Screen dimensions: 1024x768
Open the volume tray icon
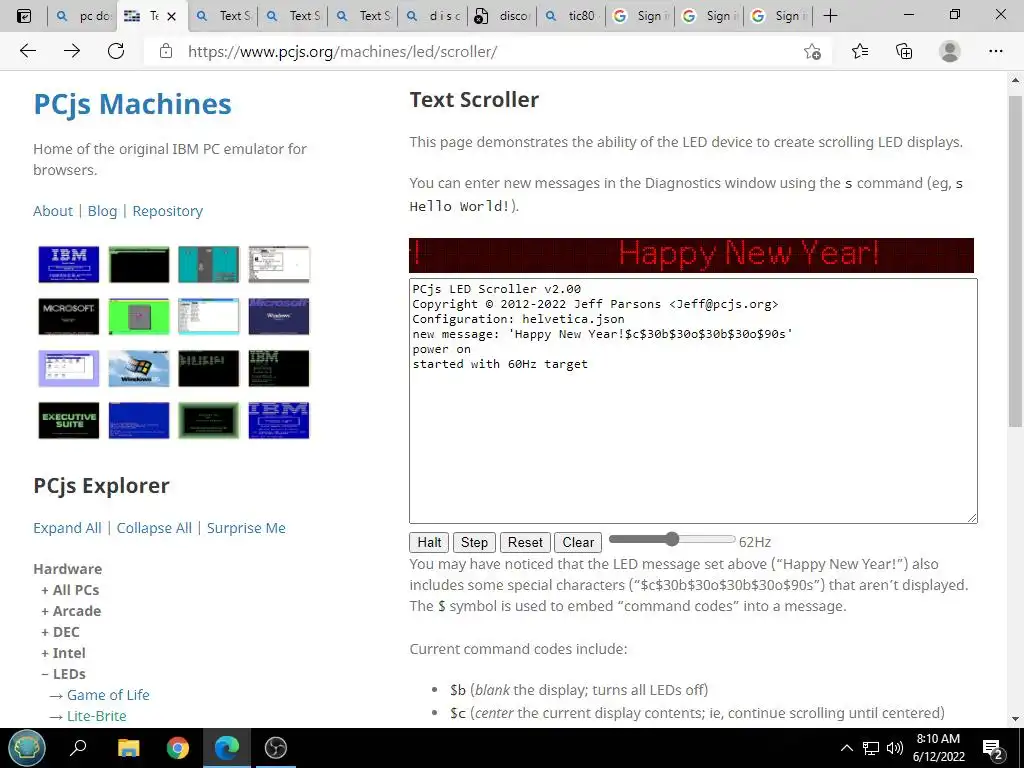pyautogui.click(x=895, y=748)
